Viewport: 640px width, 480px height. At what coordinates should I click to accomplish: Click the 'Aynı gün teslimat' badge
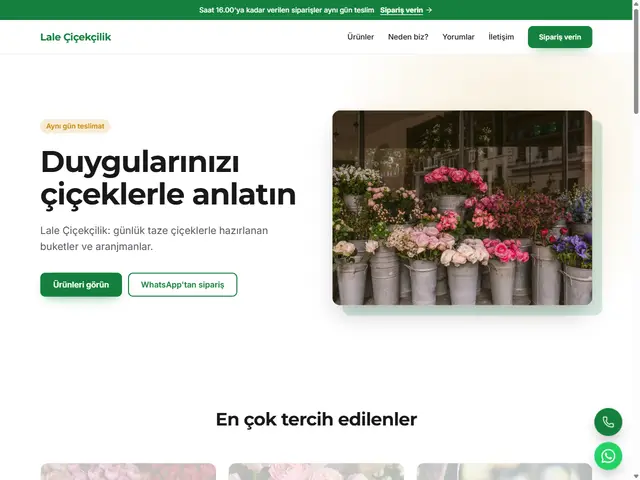(x=75, y=126)
